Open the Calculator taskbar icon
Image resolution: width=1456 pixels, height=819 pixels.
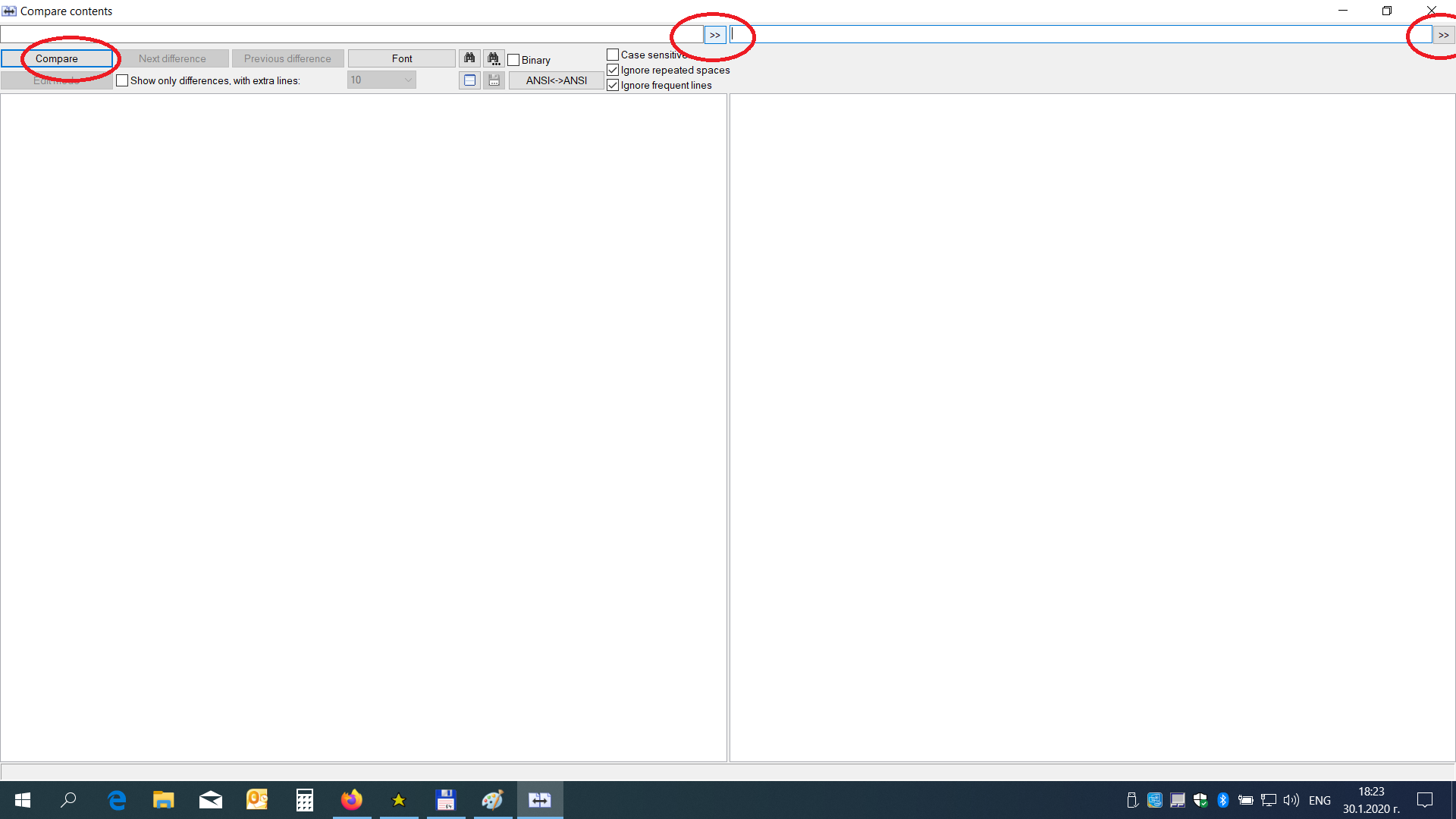304,800
